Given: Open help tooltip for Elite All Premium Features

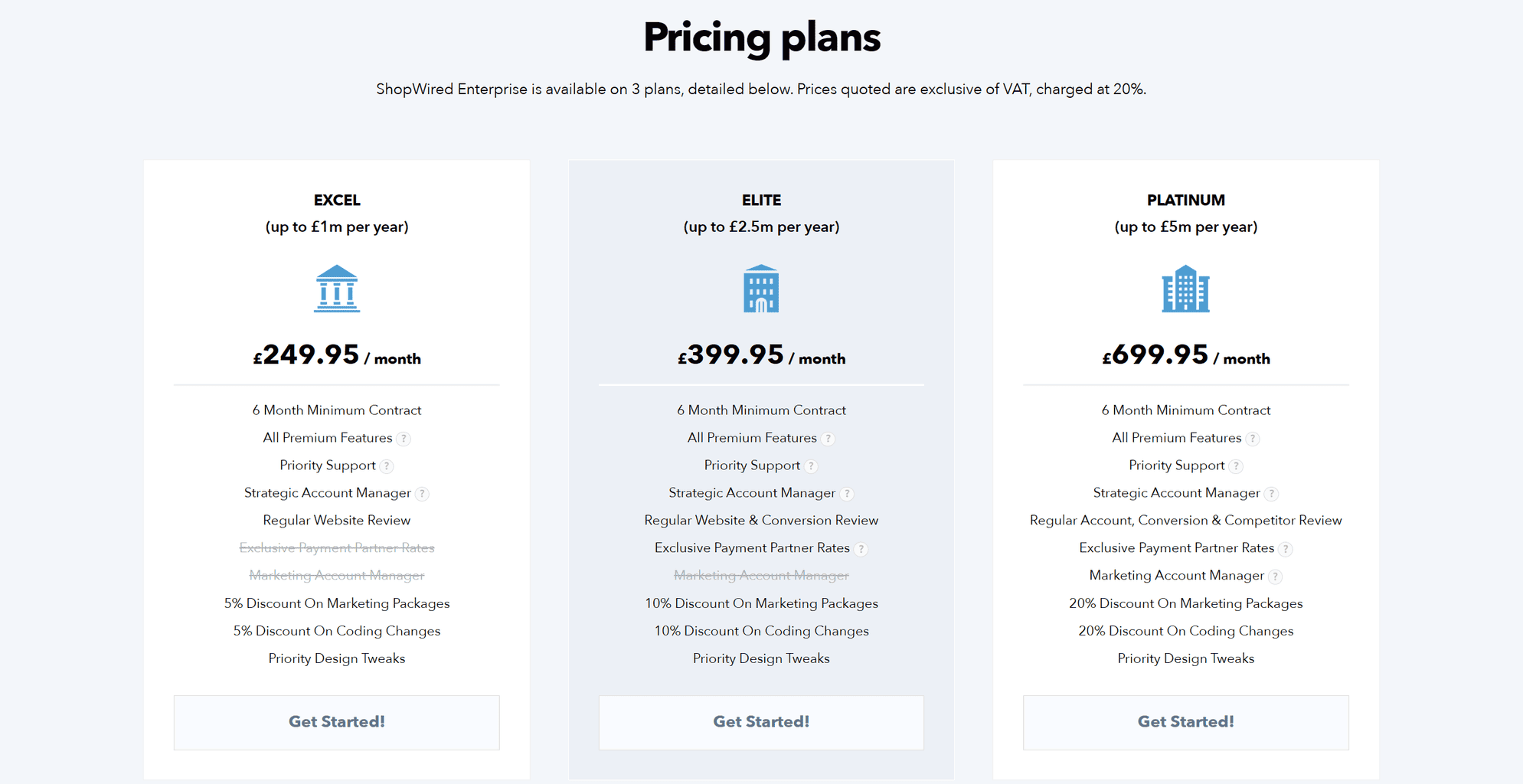Looking at the screenshot, I should click(828, 439).
